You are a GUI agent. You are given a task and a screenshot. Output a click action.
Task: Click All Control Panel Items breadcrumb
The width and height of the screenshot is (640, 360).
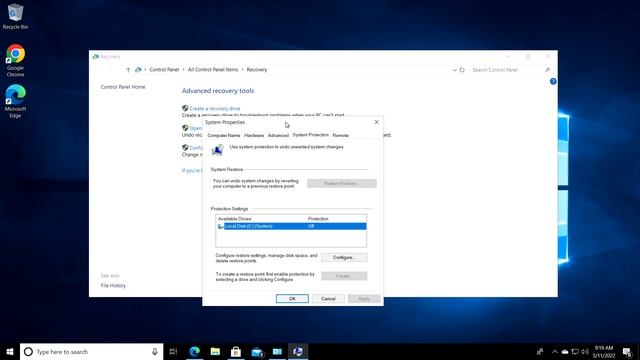pyautogui.click(x=213, y=70)
